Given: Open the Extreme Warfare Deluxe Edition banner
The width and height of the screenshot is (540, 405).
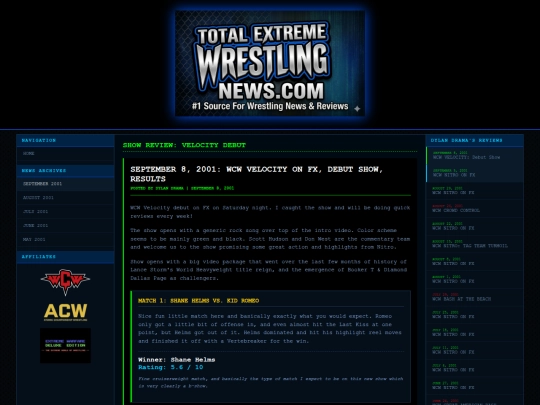Looking at the screenshot, I should point(65,345).
